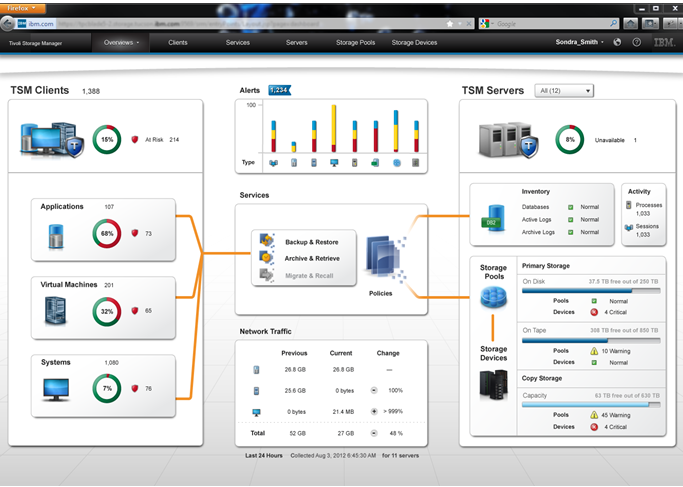
Task: Click the Copy Storage Capacity bar
Action: (x=591, y=405)
